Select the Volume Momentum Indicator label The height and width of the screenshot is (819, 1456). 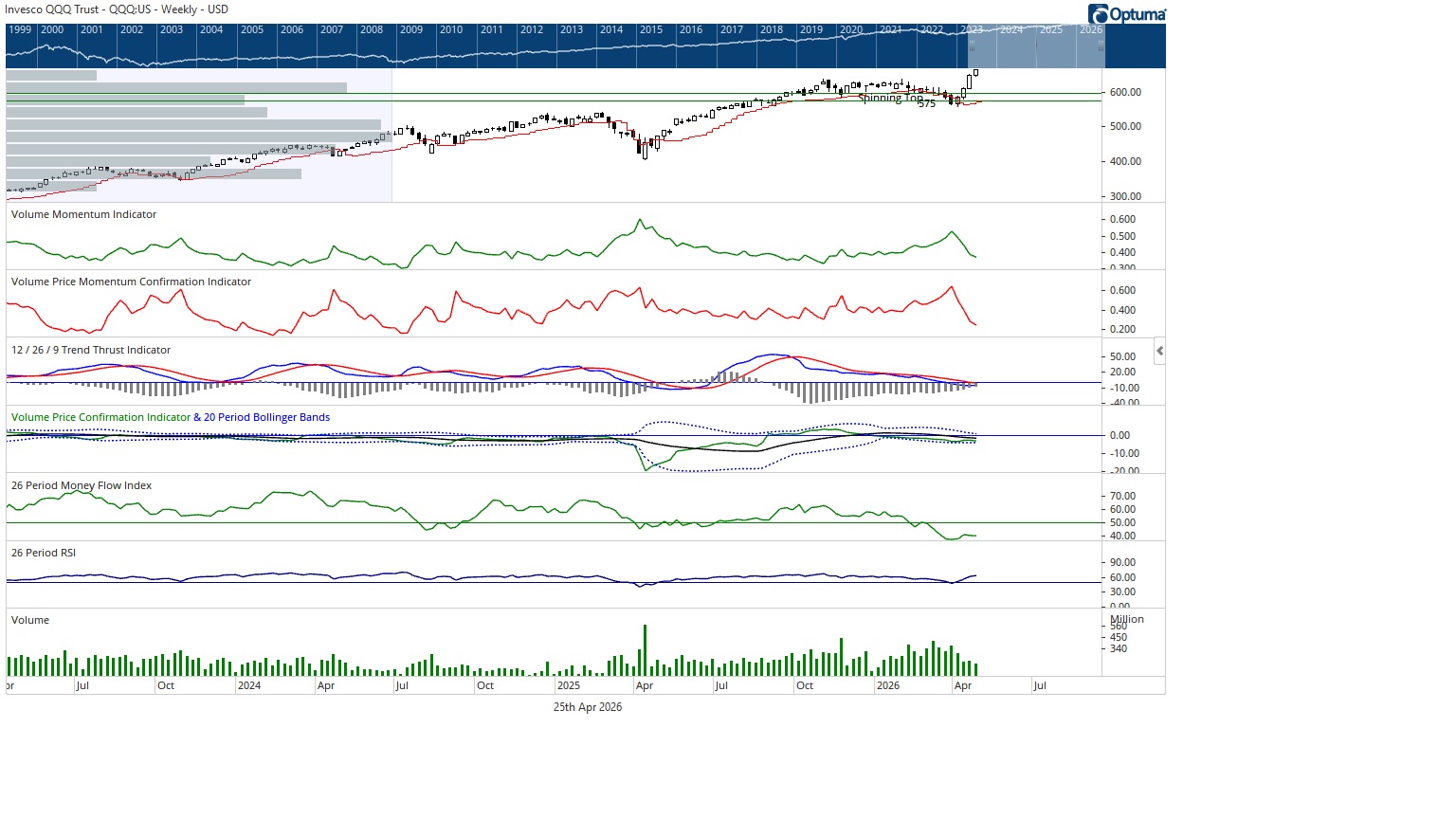click(x=83, y=214)
